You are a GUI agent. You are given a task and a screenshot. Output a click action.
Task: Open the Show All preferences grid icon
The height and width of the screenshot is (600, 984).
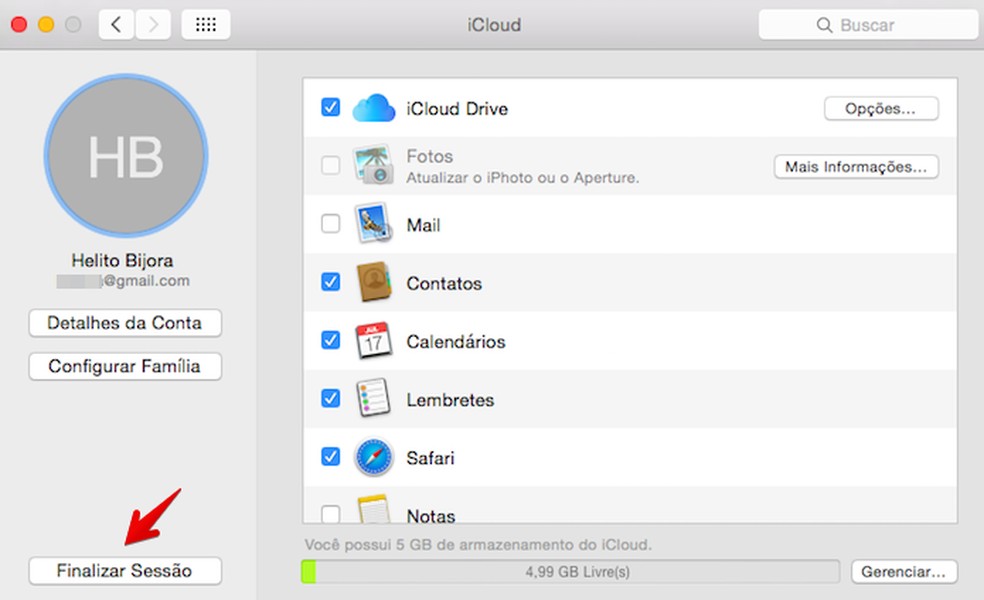coord(205,24)
